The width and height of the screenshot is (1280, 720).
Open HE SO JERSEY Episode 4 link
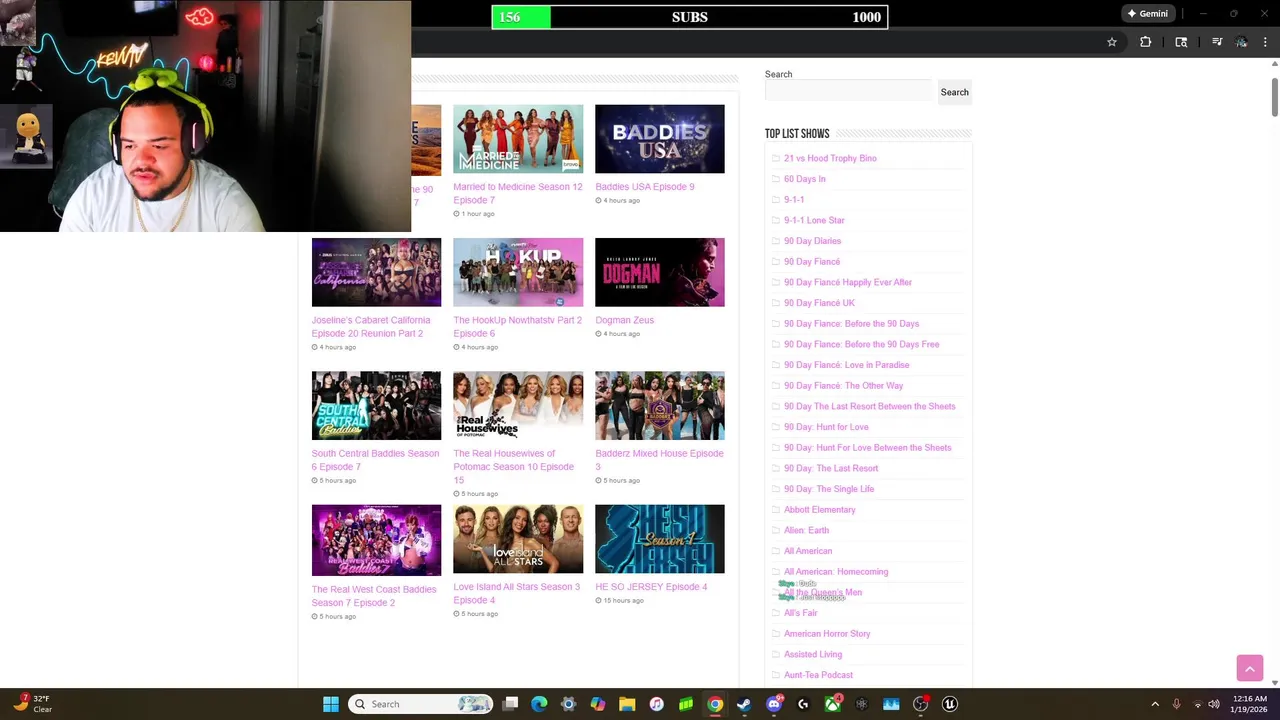pyautogui.click(x=651, y=587)
